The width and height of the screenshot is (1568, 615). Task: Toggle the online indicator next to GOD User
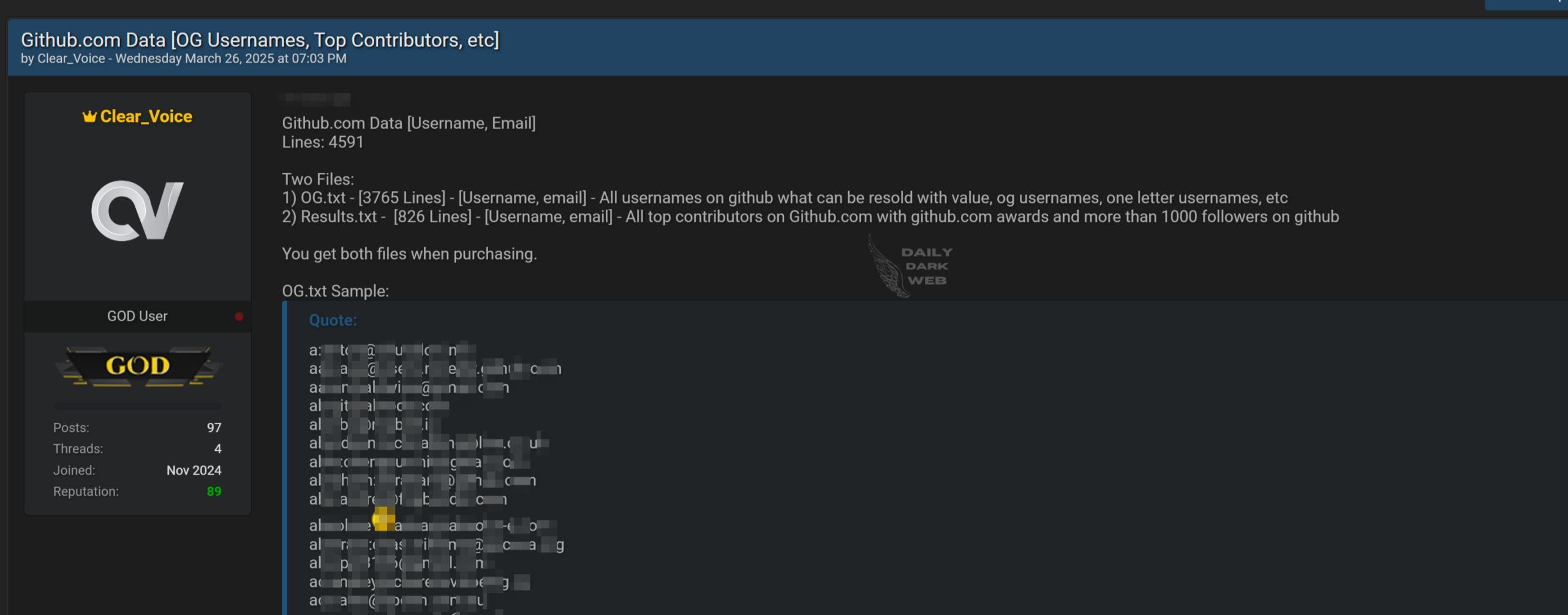point(239,316)
